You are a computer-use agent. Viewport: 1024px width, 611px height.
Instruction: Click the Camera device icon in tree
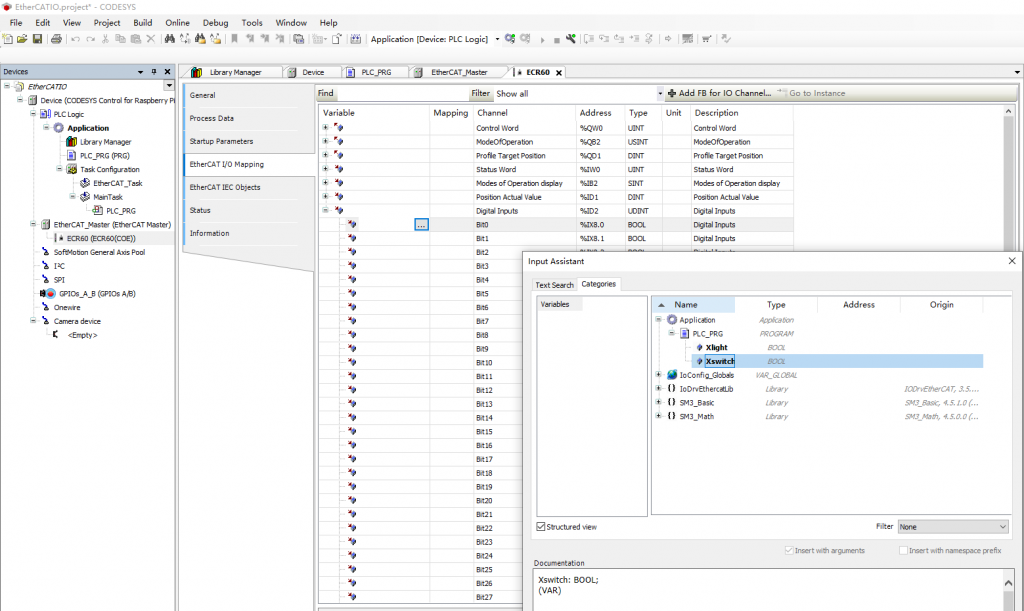(x=46, y=321)
